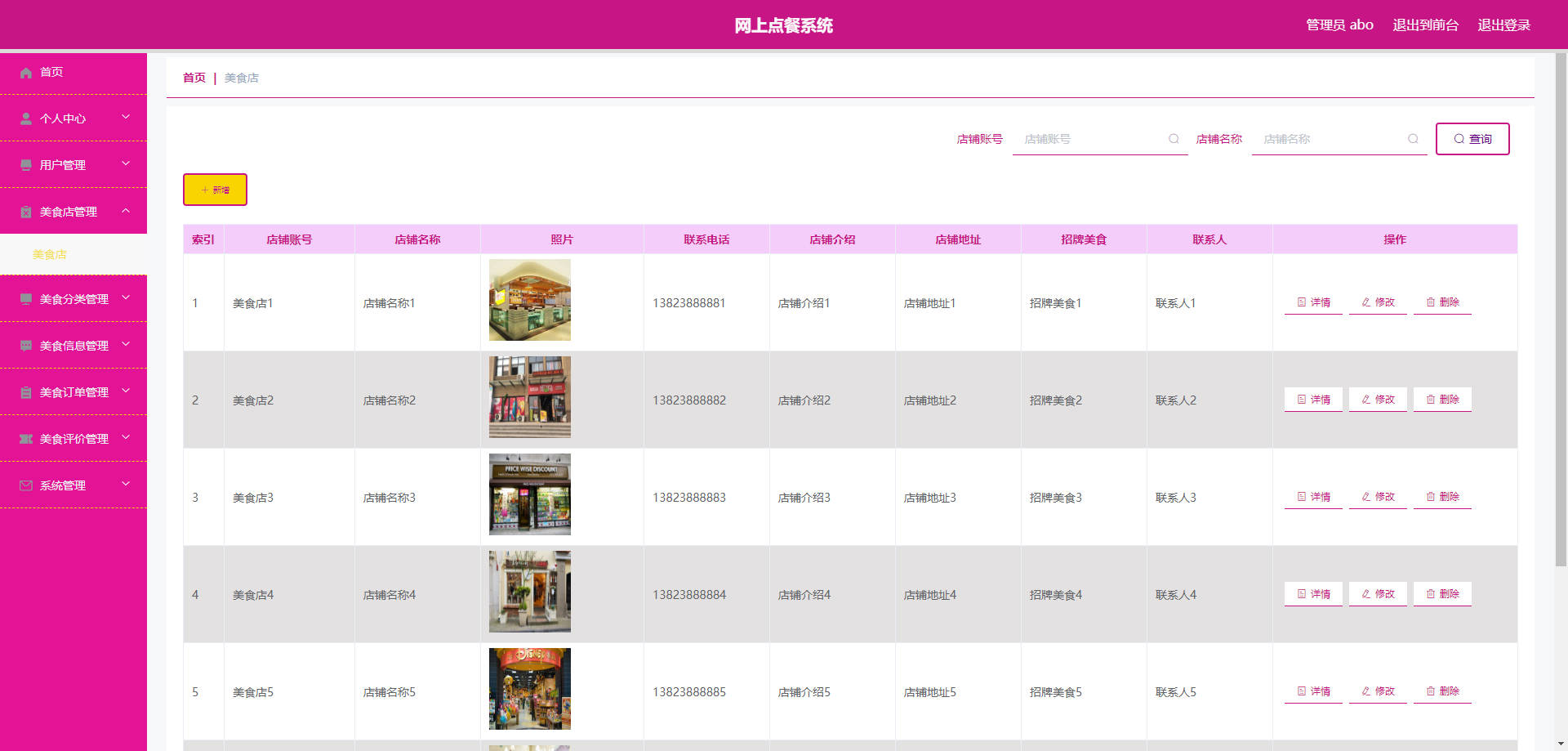Click the shop photo of 美食店5
Image resolution: width=1568 pixels, height=751 pixels.
(x=530, y=689)
